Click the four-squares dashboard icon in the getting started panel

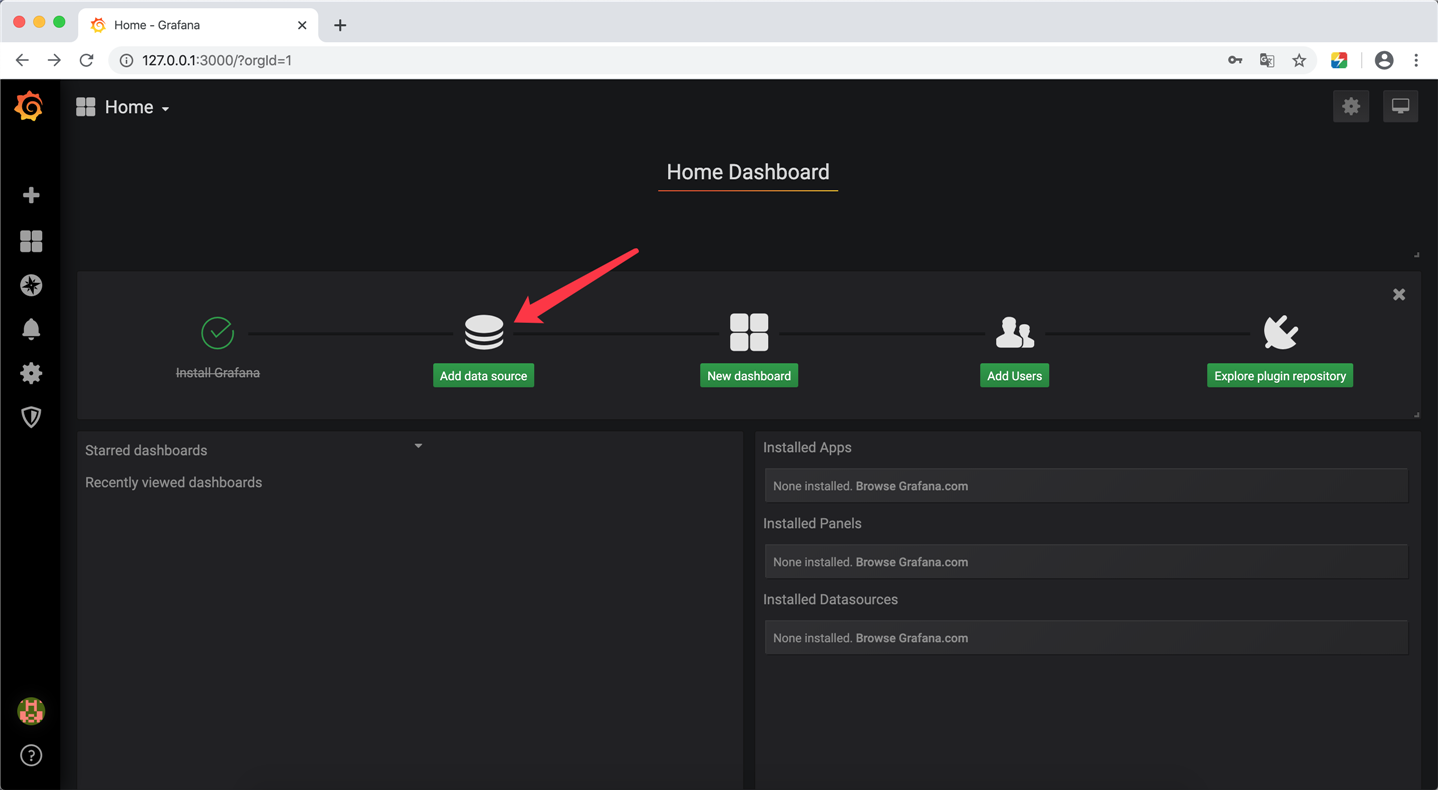click(x=749, y=332)
